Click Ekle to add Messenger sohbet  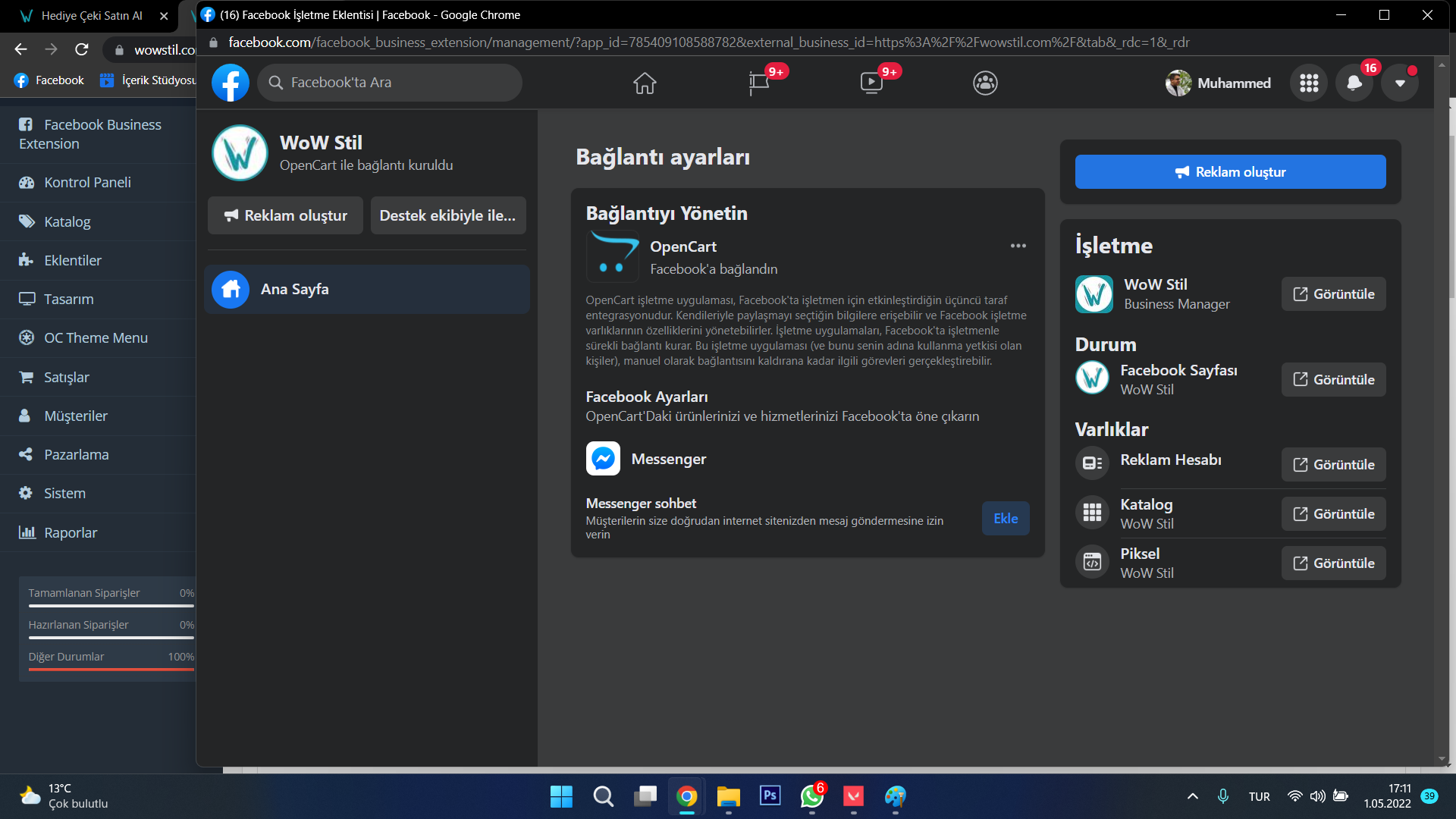click(x=1006, y=519)
